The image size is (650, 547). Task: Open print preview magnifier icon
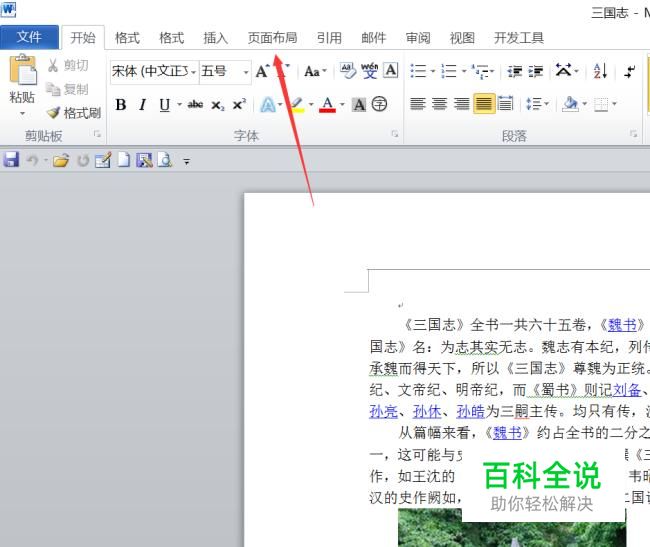tap(165, 160)
